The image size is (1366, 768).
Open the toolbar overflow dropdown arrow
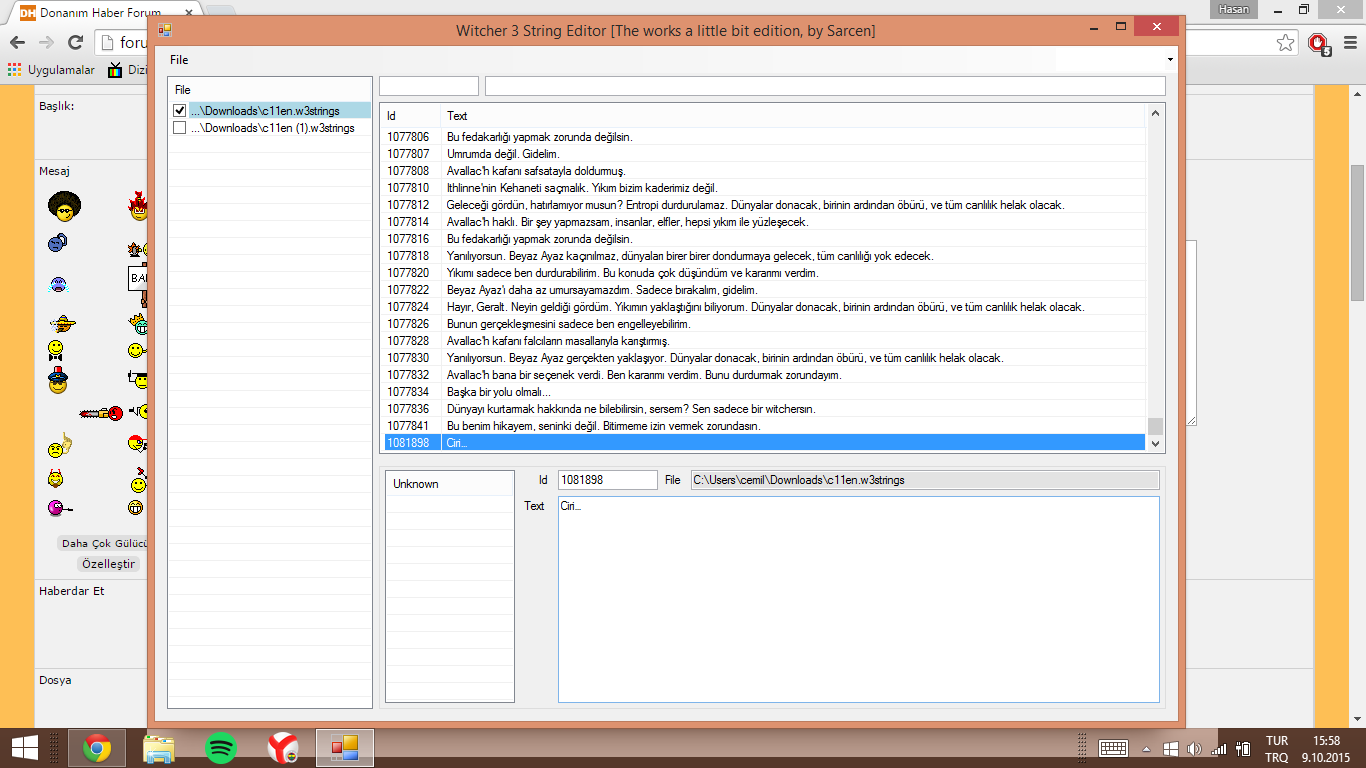tap(1170, 60)
